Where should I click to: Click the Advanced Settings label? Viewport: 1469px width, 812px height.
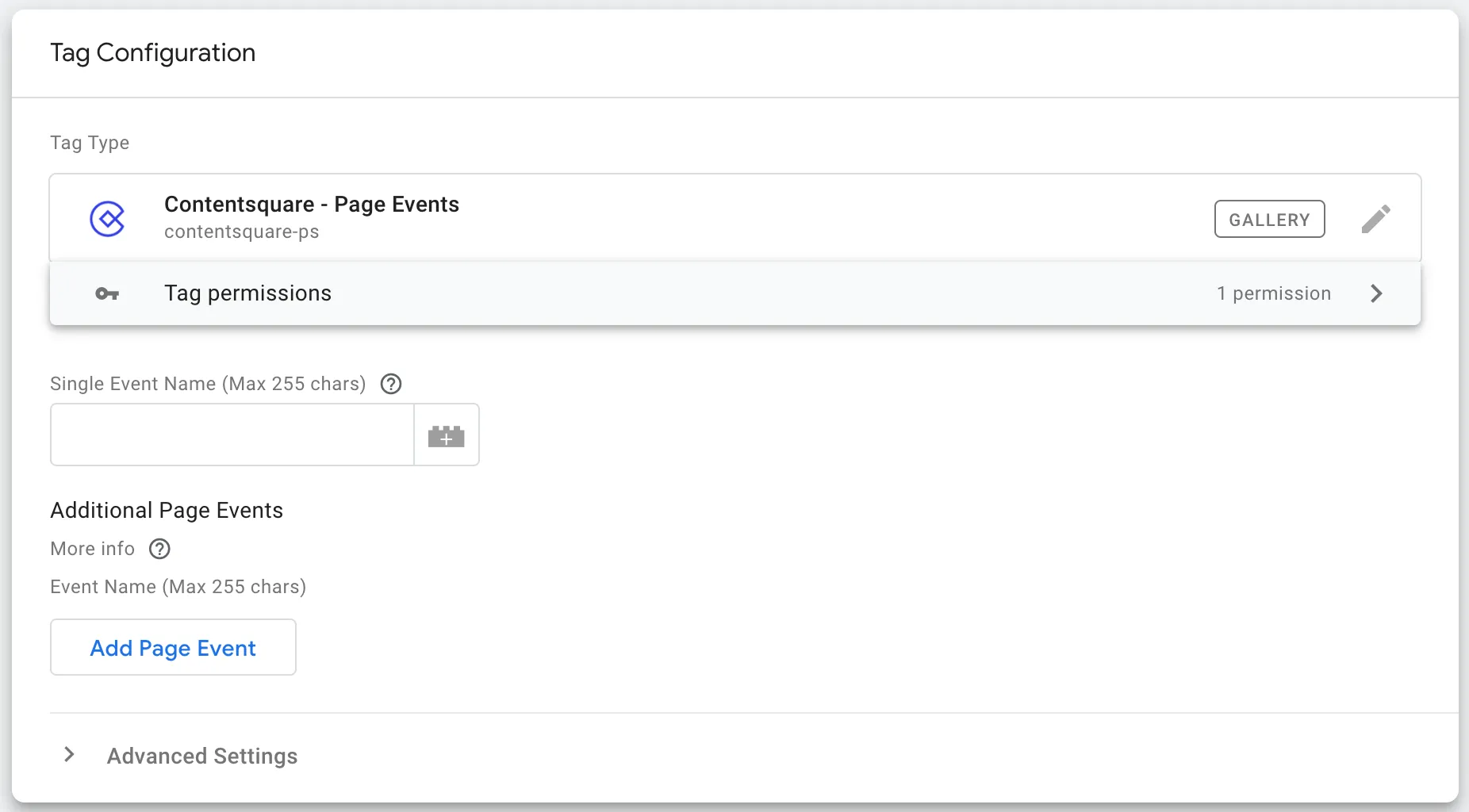202,756
